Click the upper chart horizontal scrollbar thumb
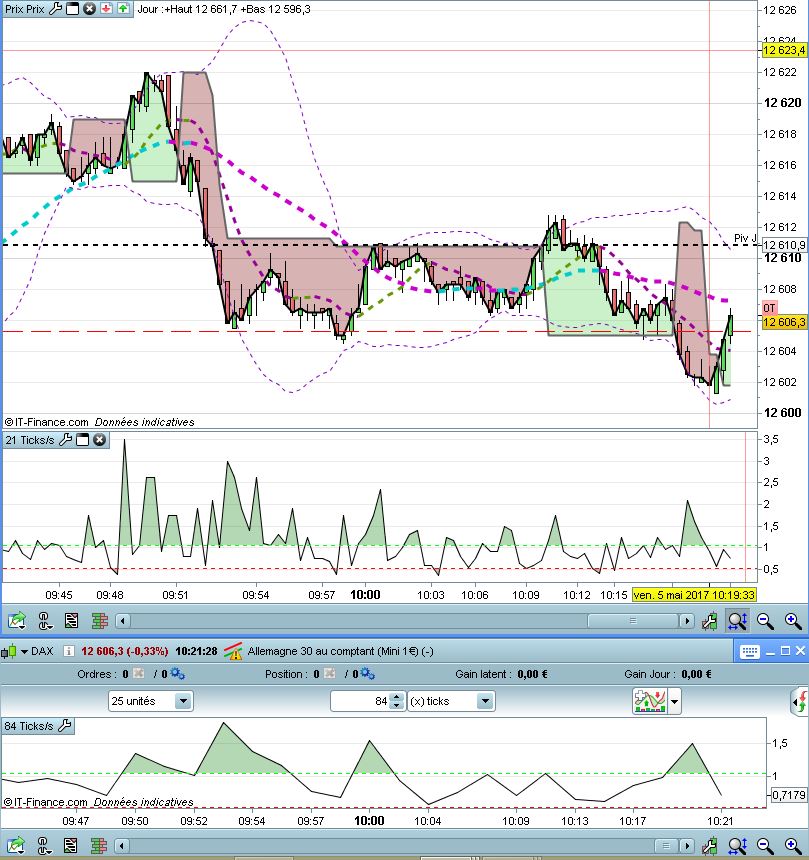 pyautogui.click(x=633, y=621)
